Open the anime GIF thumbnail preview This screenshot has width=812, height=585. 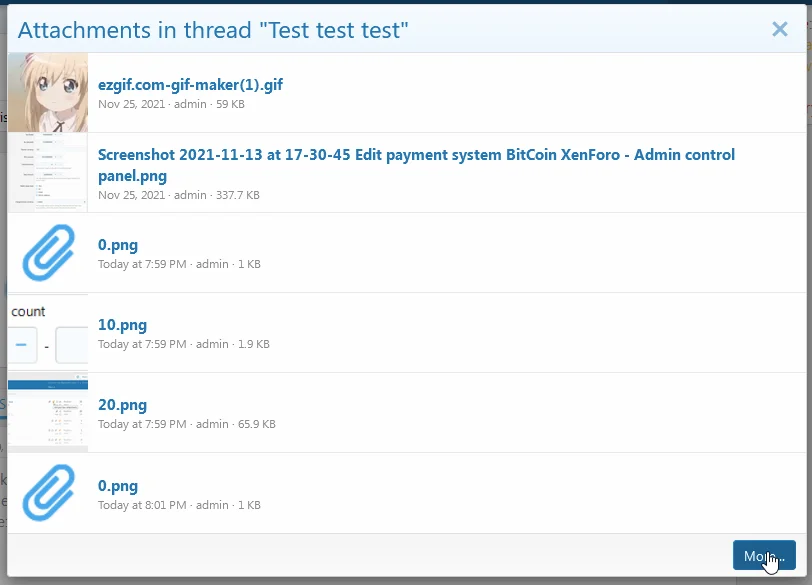click(48, 92)
